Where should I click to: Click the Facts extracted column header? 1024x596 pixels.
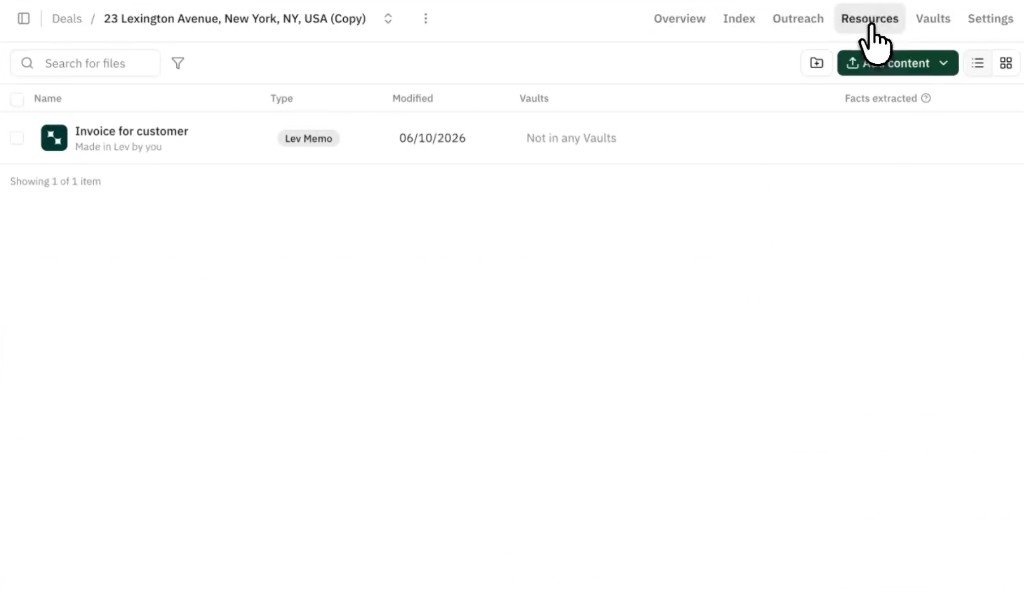pyautogui.click(x=880, y=99)
